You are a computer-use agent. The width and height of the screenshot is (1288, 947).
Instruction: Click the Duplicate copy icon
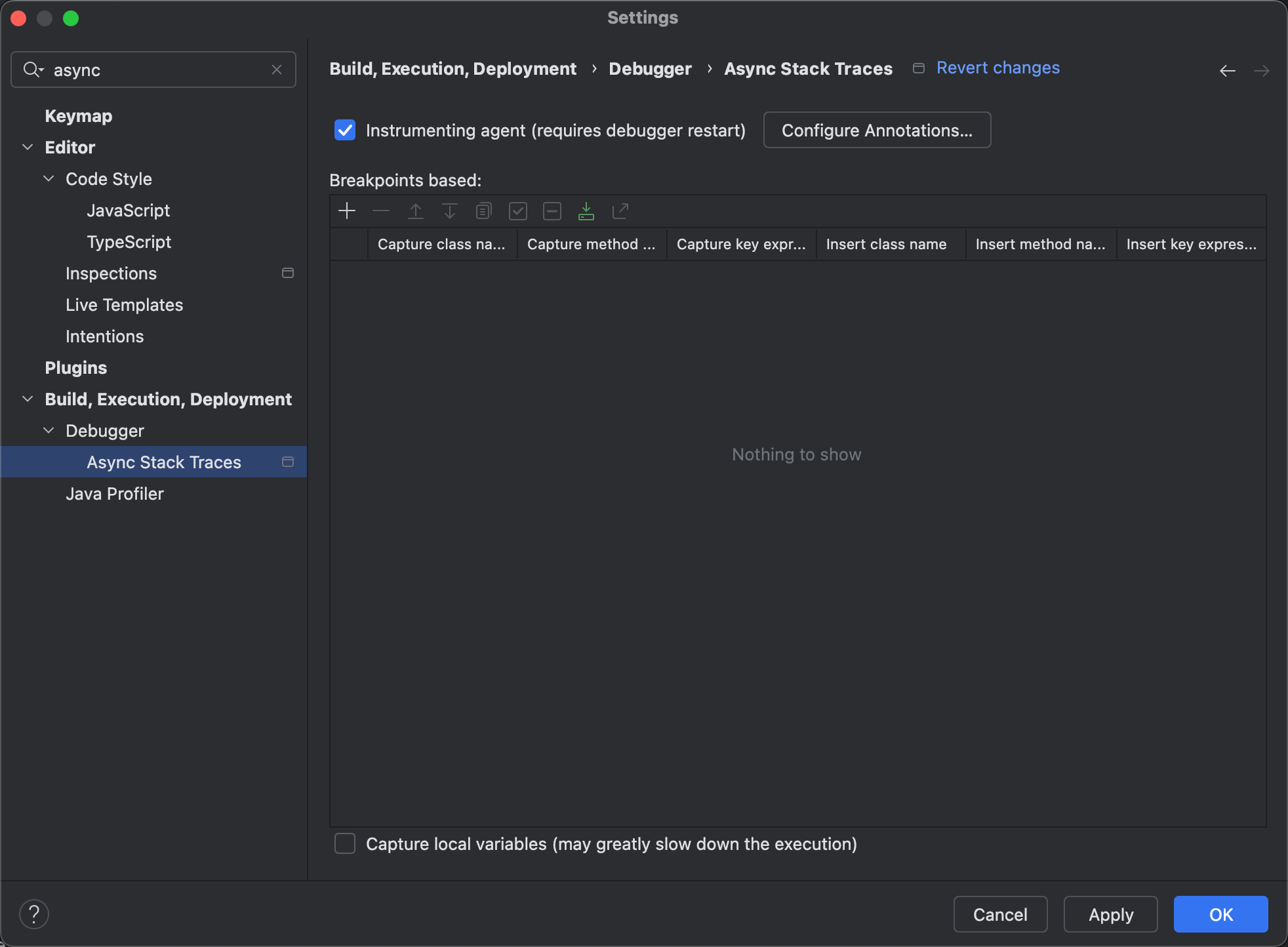[484, 211]
